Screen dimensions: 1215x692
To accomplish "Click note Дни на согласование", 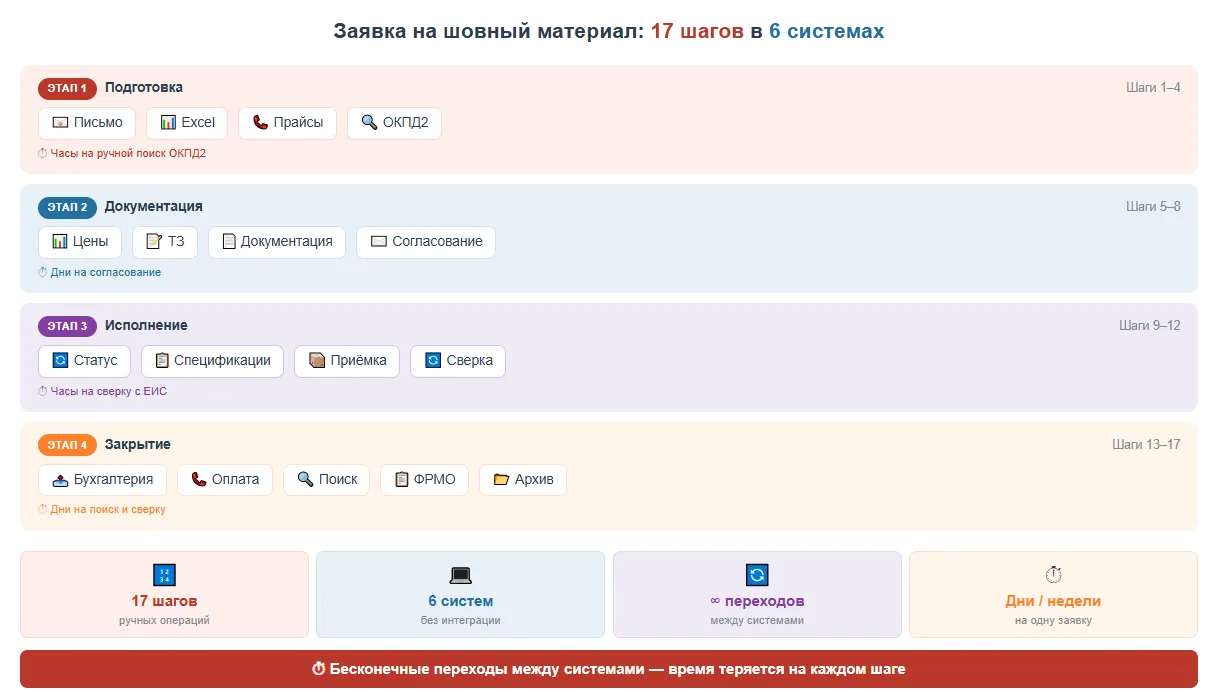I will (x=99, y=273).
